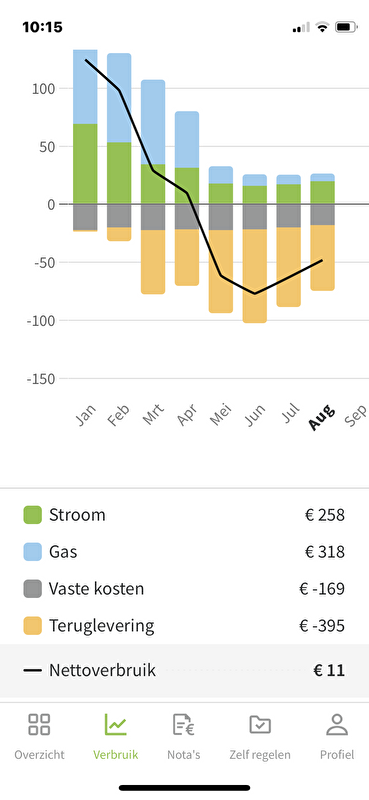
Task: Open the Profiel person icon
Action: pos(337,724)
